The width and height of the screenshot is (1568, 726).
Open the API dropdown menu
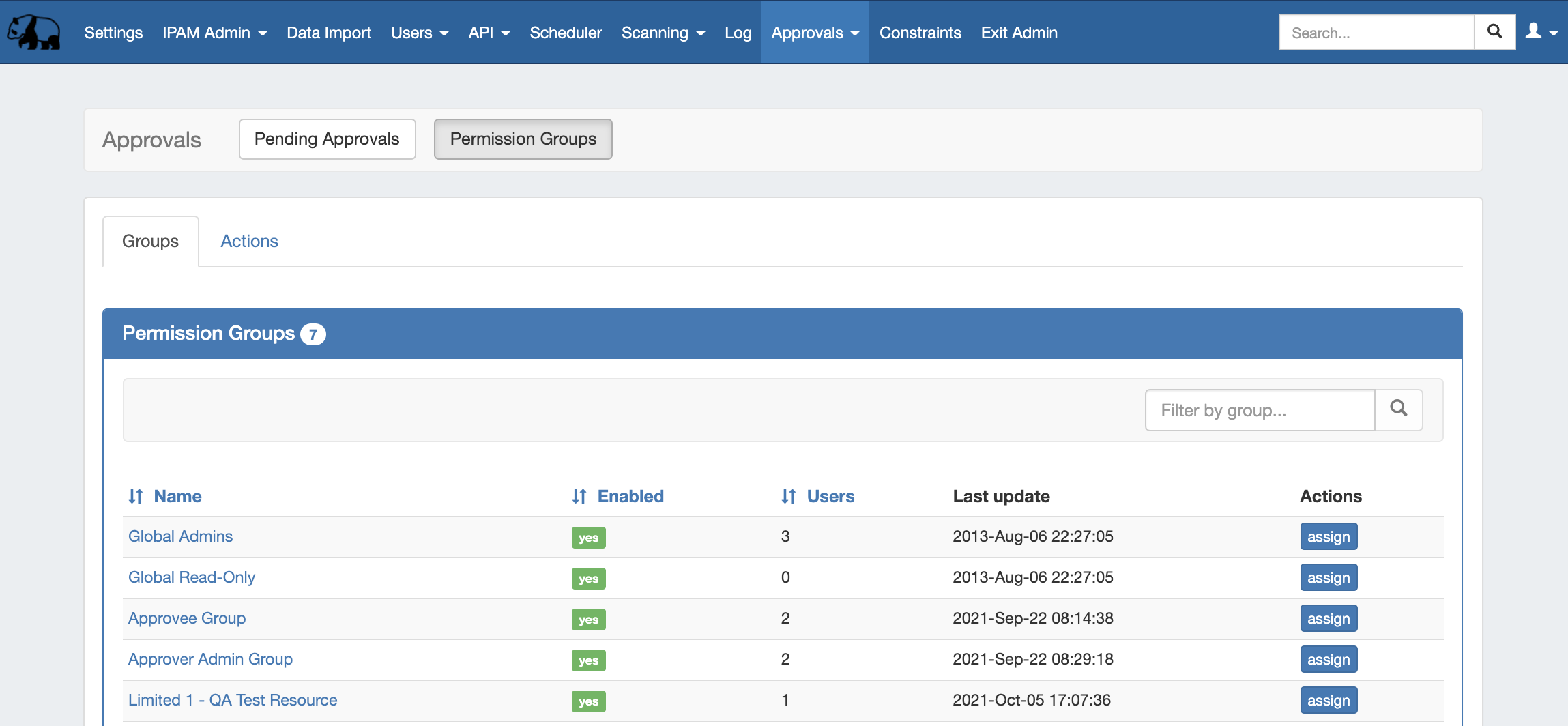(x=489, y=33)
